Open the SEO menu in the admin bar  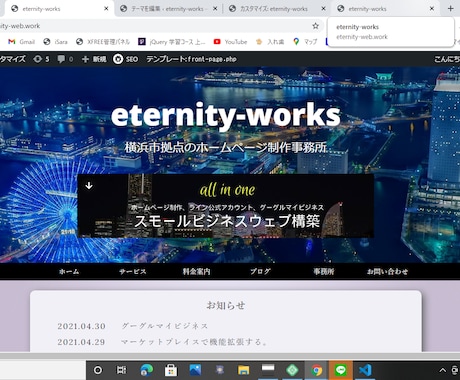click(x=125, y=59)
